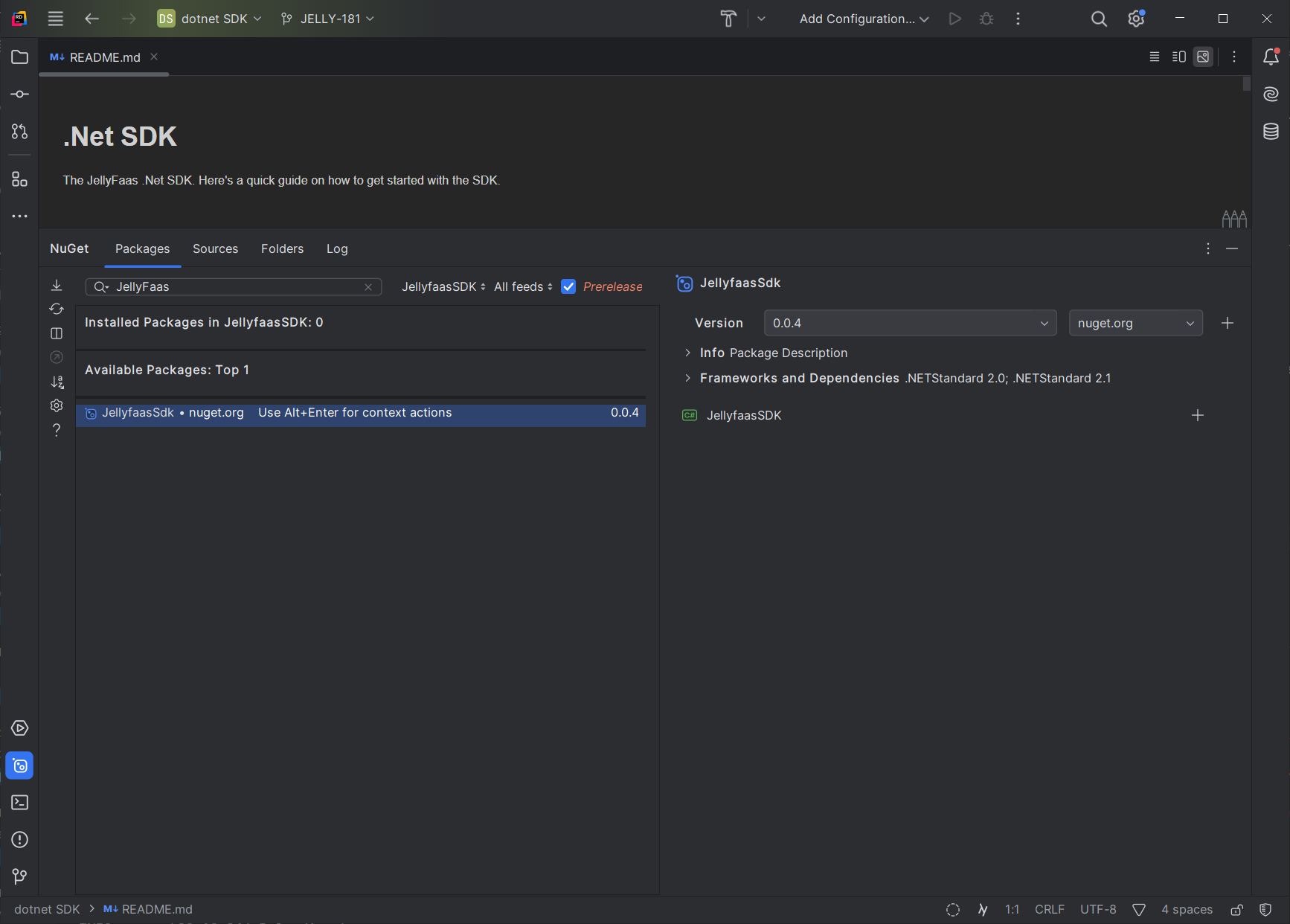Open the Notifications bell
Viewport: 1290px width, 924px height.
[x=1271, y=57]
